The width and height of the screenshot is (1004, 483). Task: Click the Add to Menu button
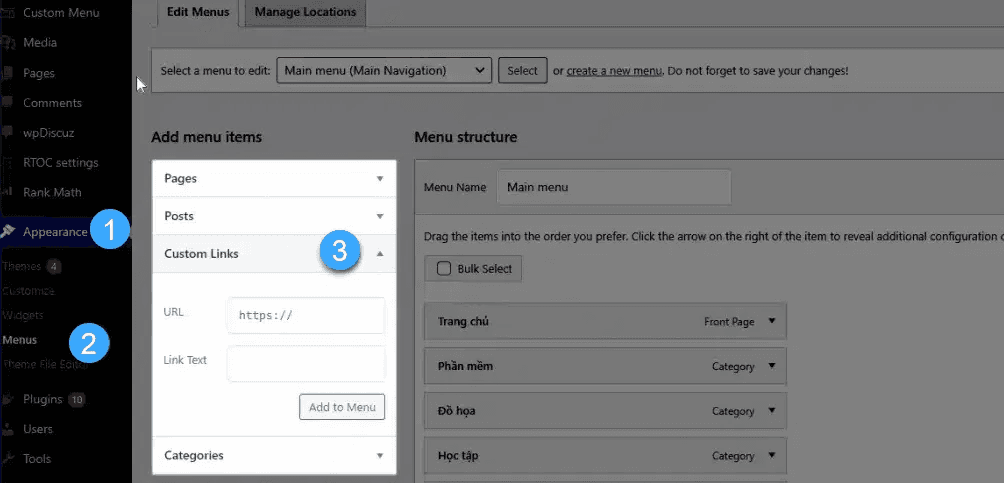[342, 407]
